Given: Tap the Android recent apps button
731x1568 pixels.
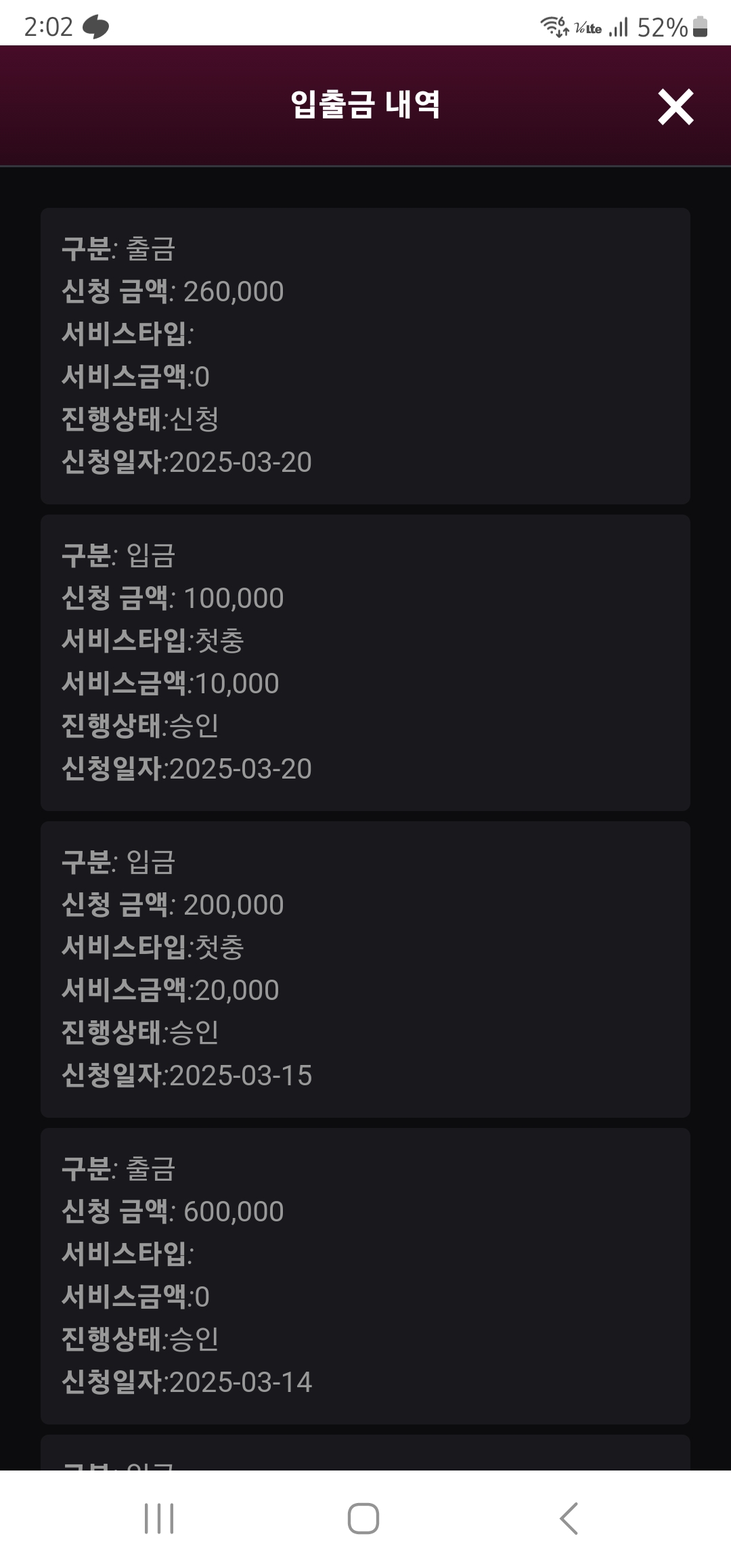Looking at the screenshot, I should click(159, 1519).
